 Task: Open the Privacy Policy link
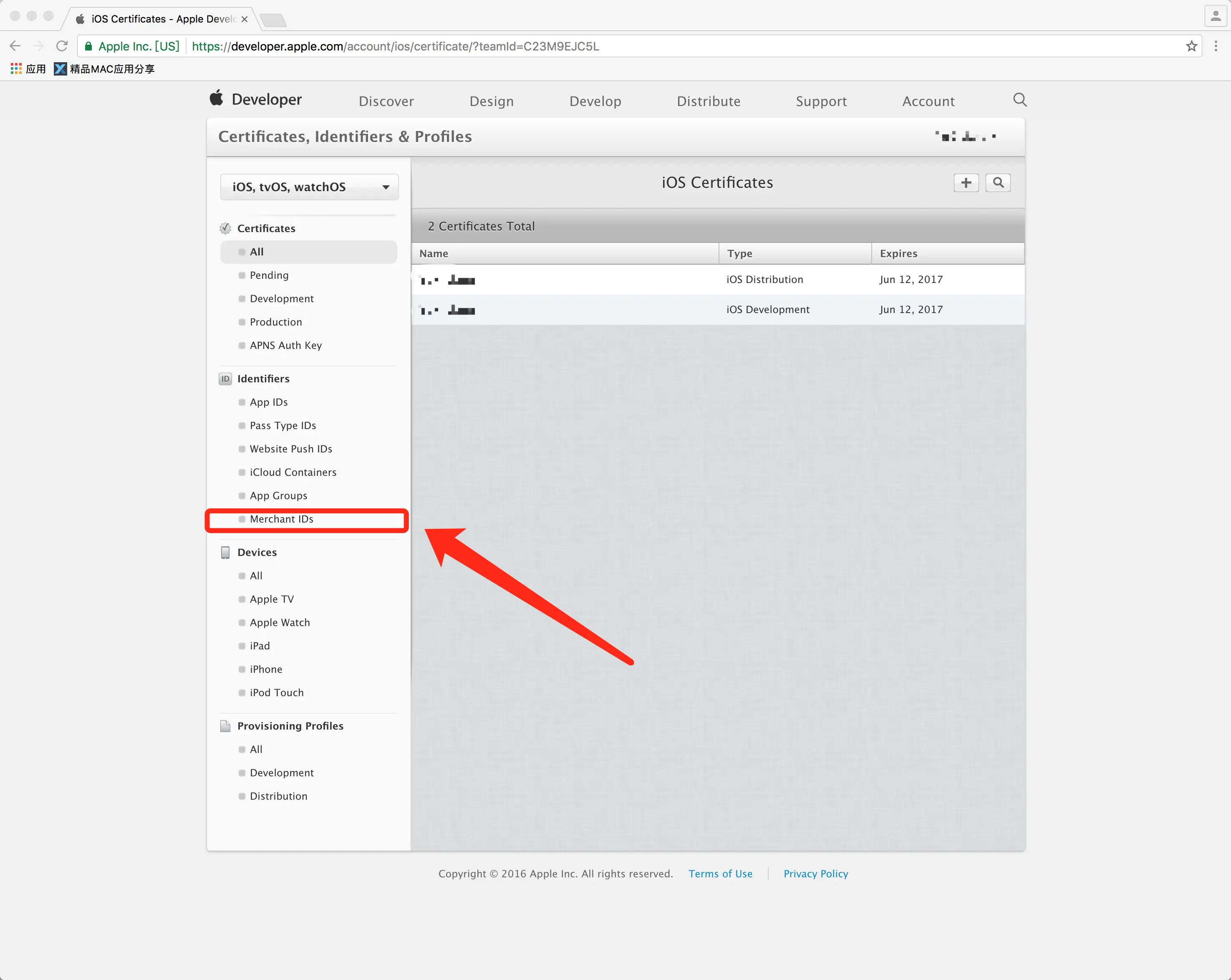tap(815, 874)
